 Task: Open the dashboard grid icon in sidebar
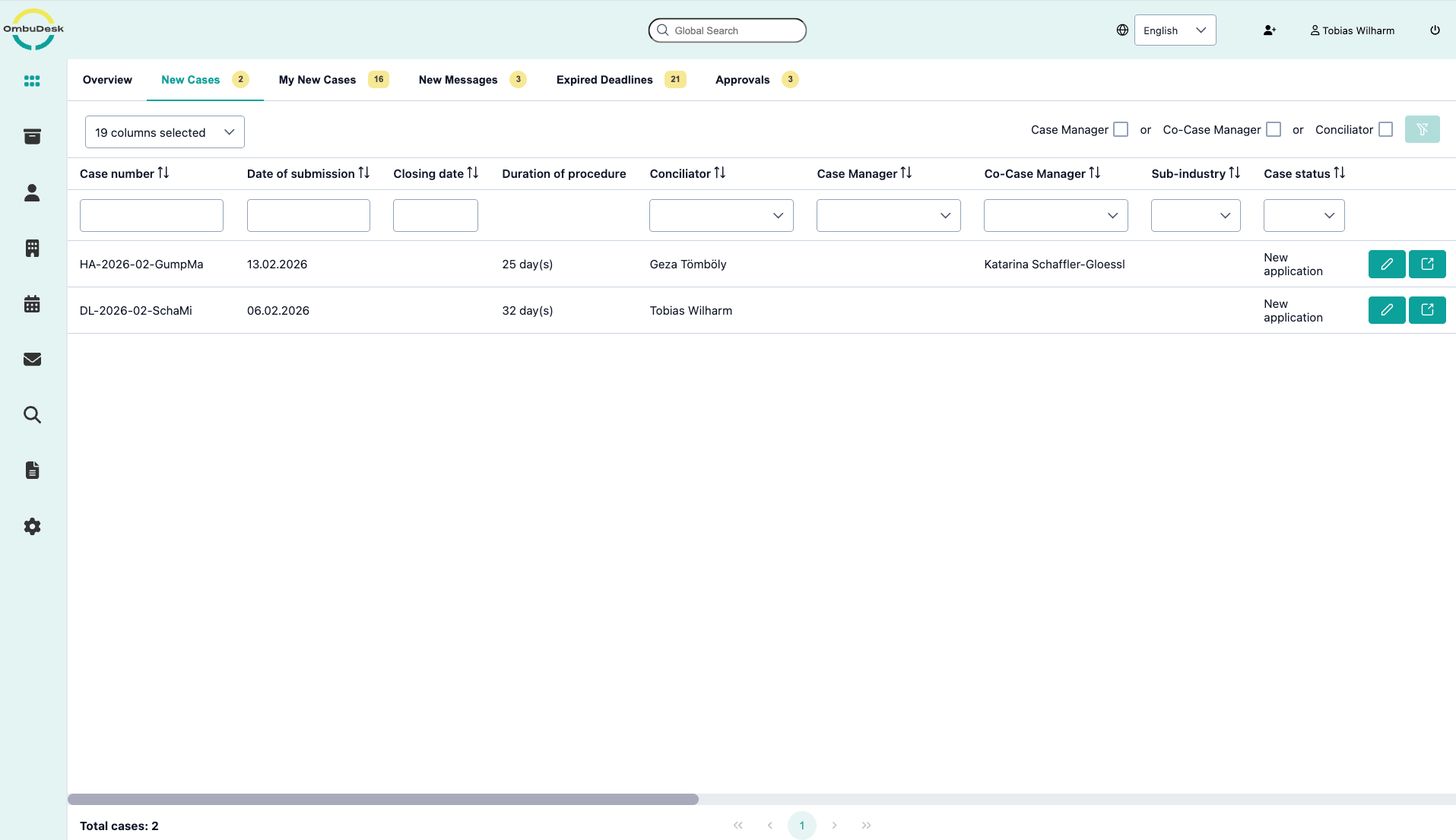point(32,81)
